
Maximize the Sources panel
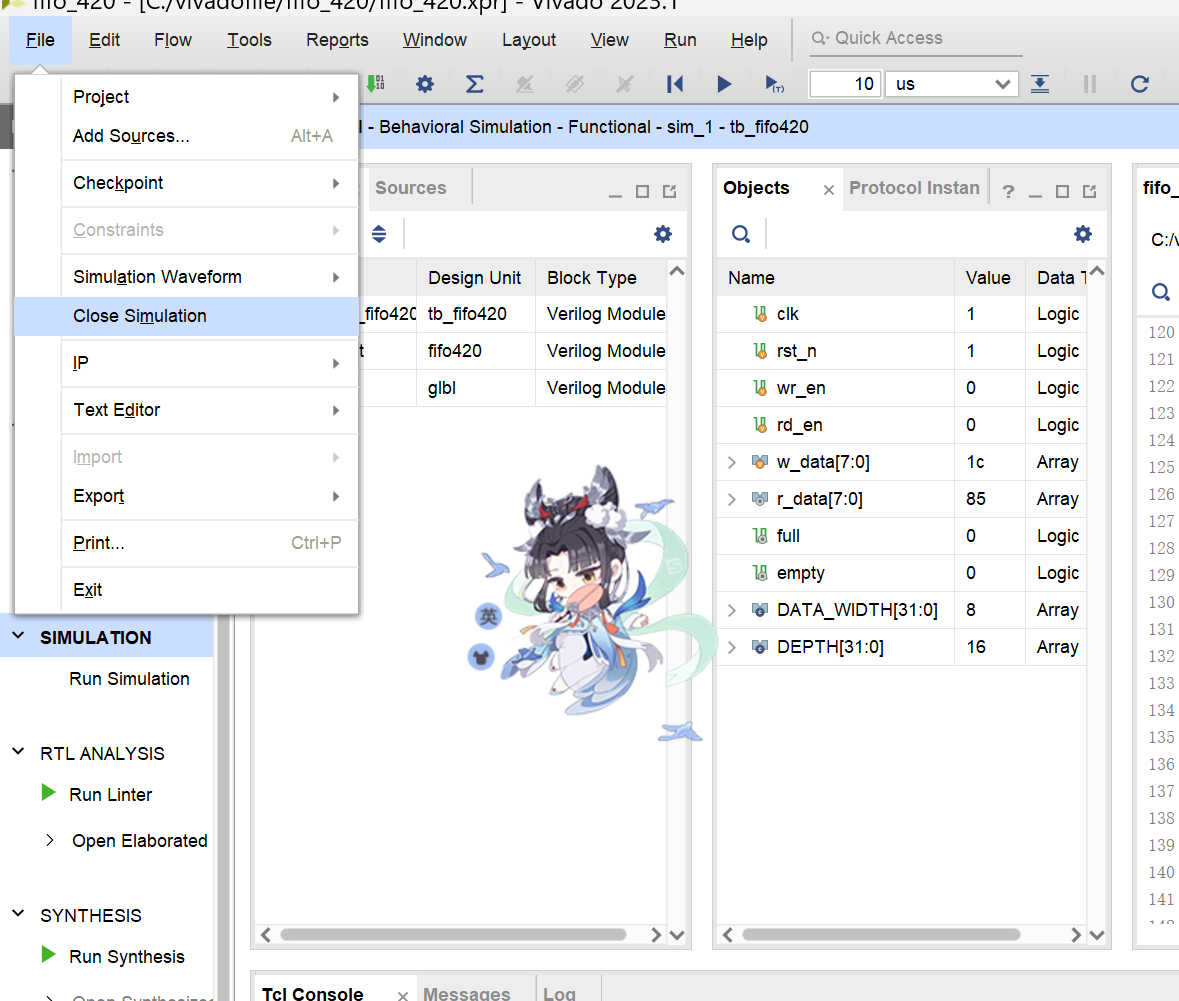click(x=642, y=192)
